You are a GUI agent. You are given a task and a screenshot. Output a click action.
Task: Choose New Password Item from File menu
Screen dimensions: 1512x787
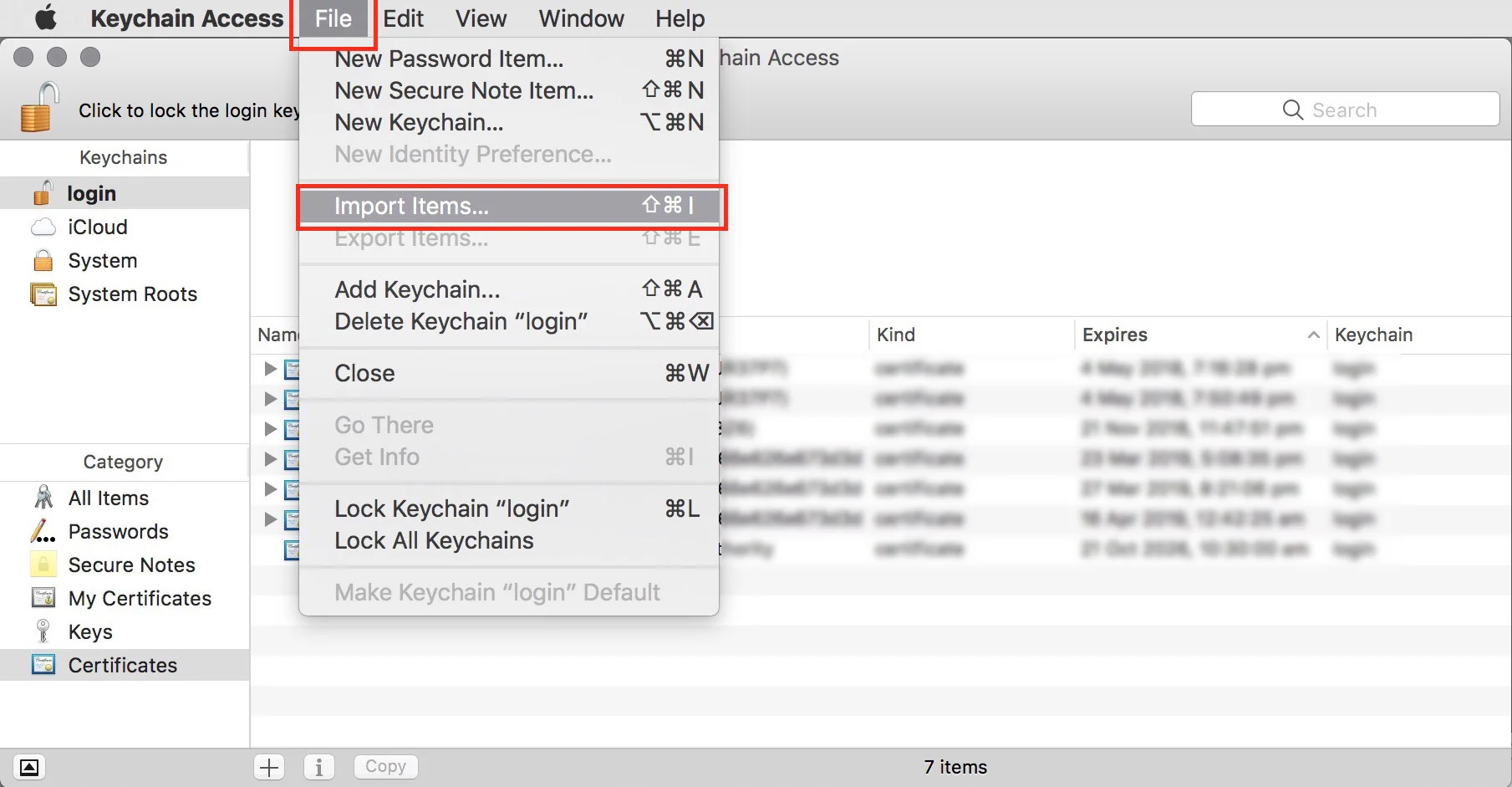(x=509, y=59)
